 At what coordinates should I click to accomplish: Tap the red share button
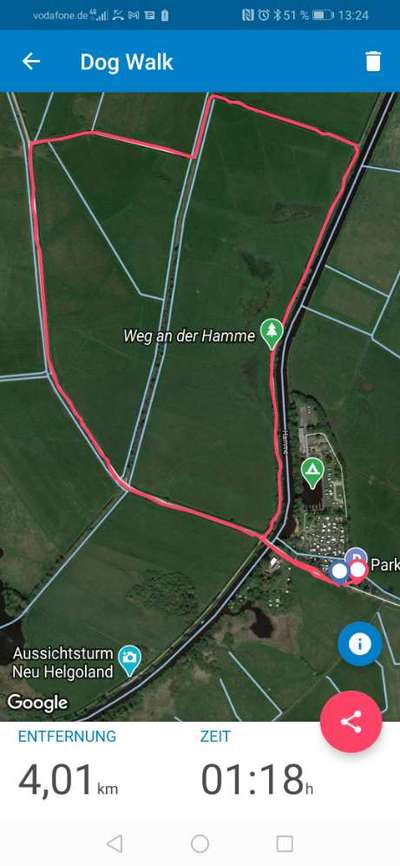[x=351, y=721]
